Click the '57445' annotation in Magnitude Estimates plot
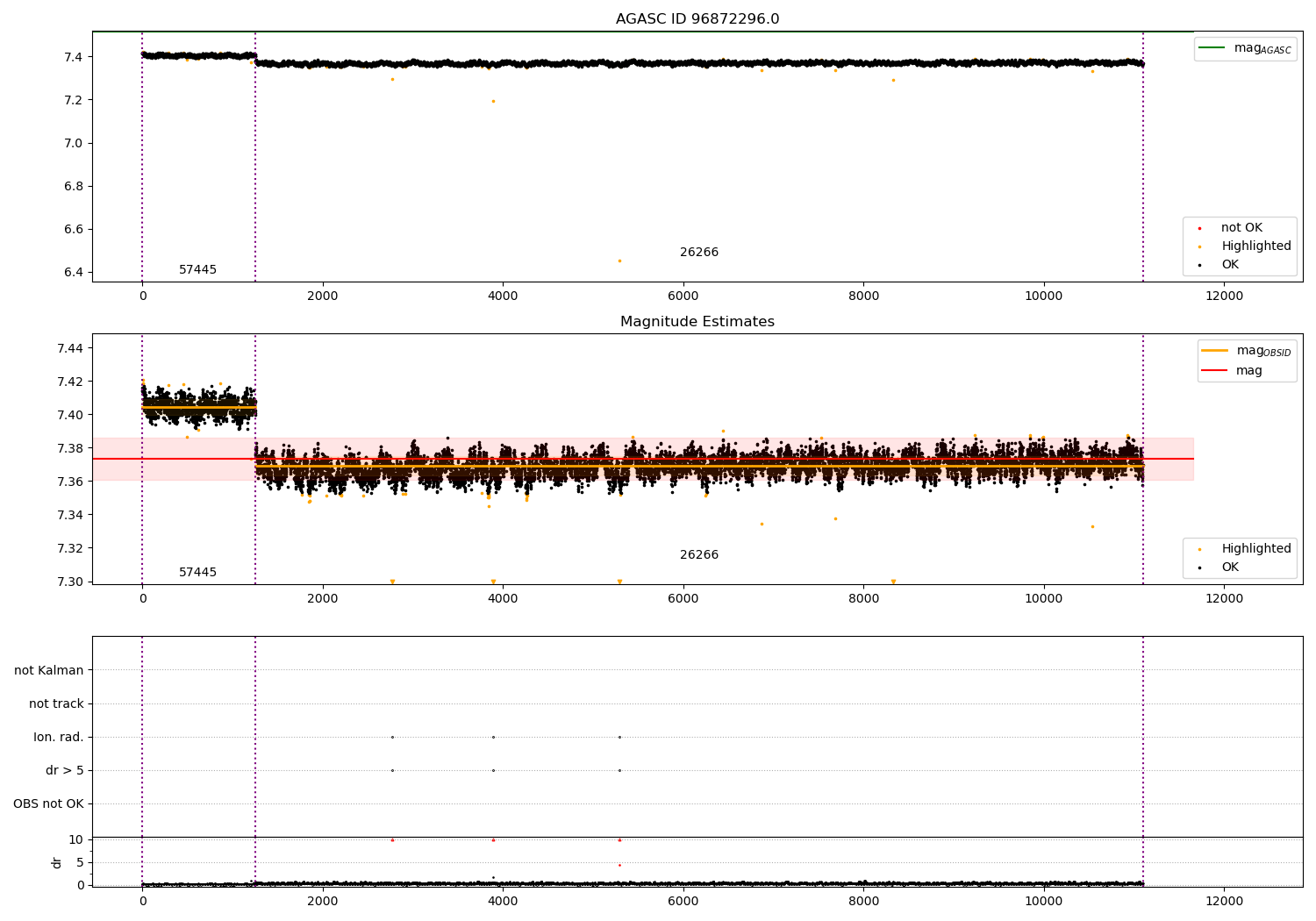1316x921 pixels. (197, 572)
